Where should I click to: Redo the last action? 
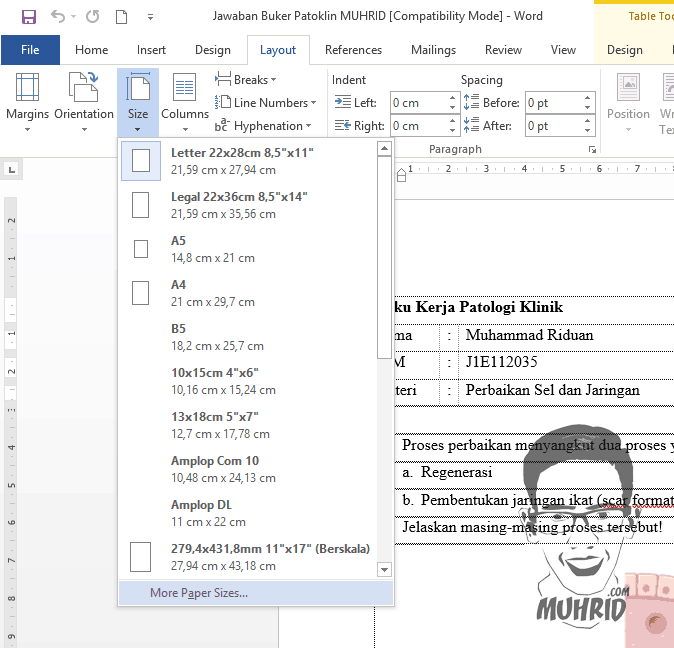92,17
